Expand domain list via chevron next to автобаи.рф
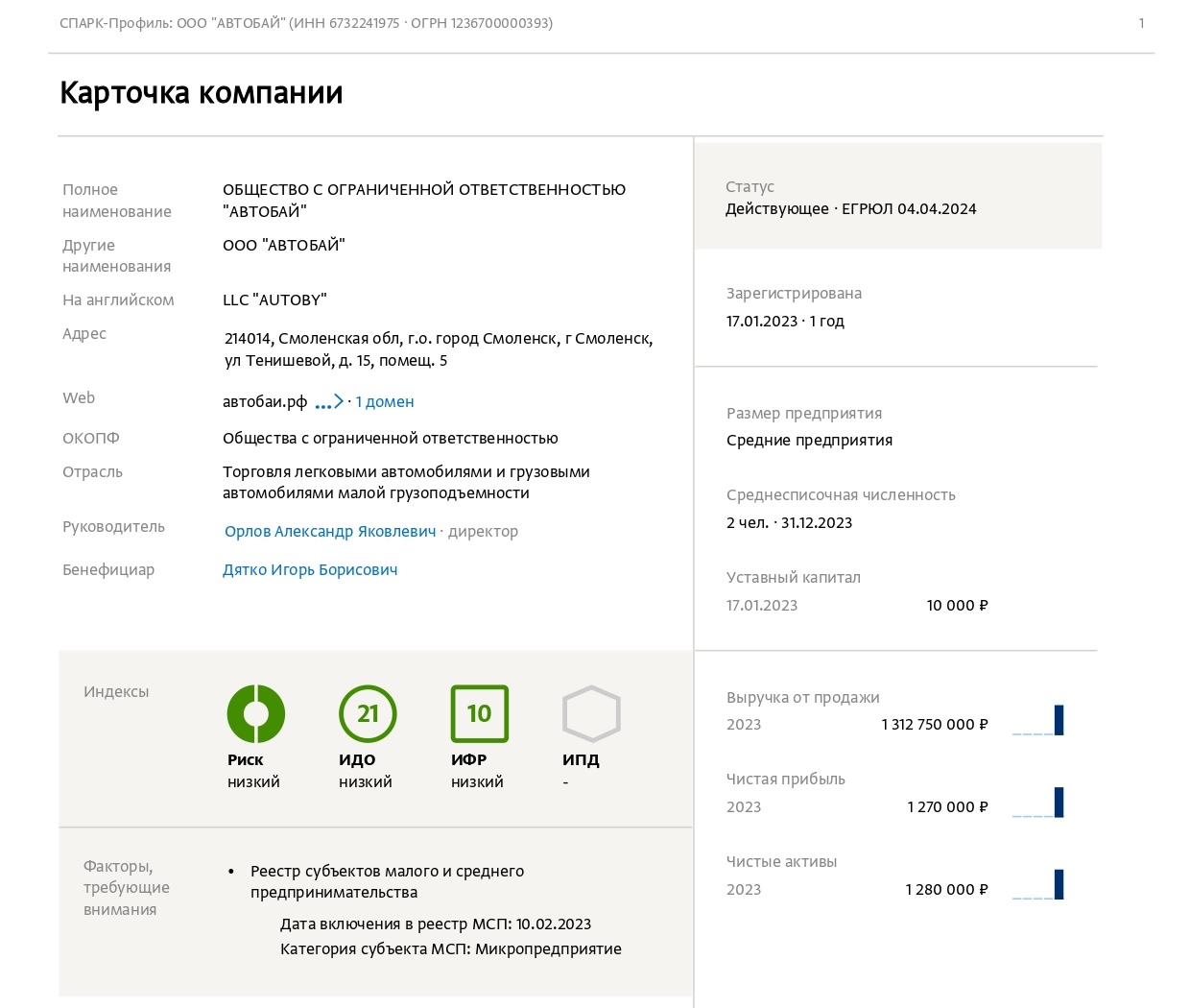This screenshot has width=1190, height=1008. (340, 401)
